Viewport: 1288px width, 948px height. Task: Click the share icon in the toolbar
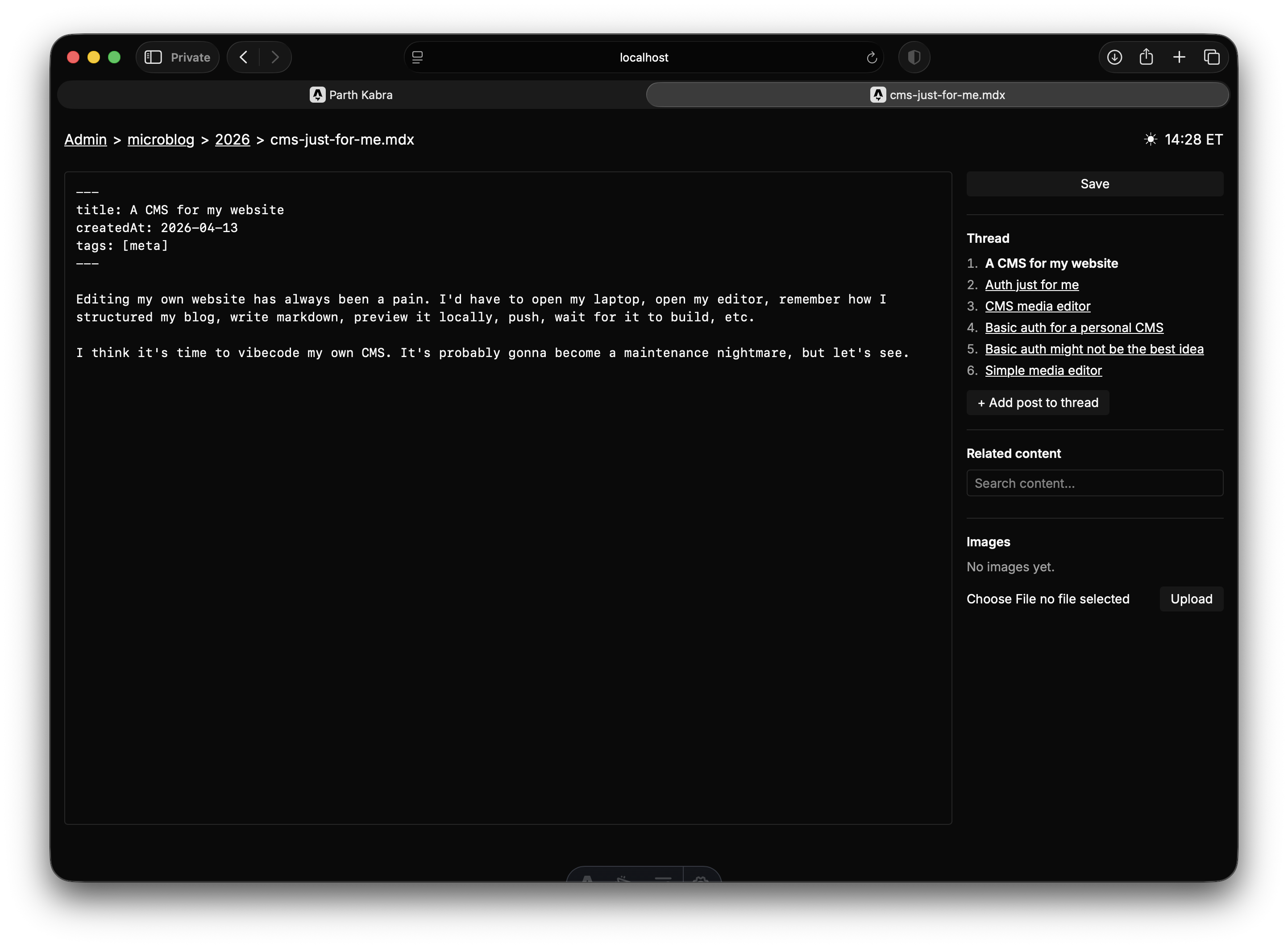1146,57
